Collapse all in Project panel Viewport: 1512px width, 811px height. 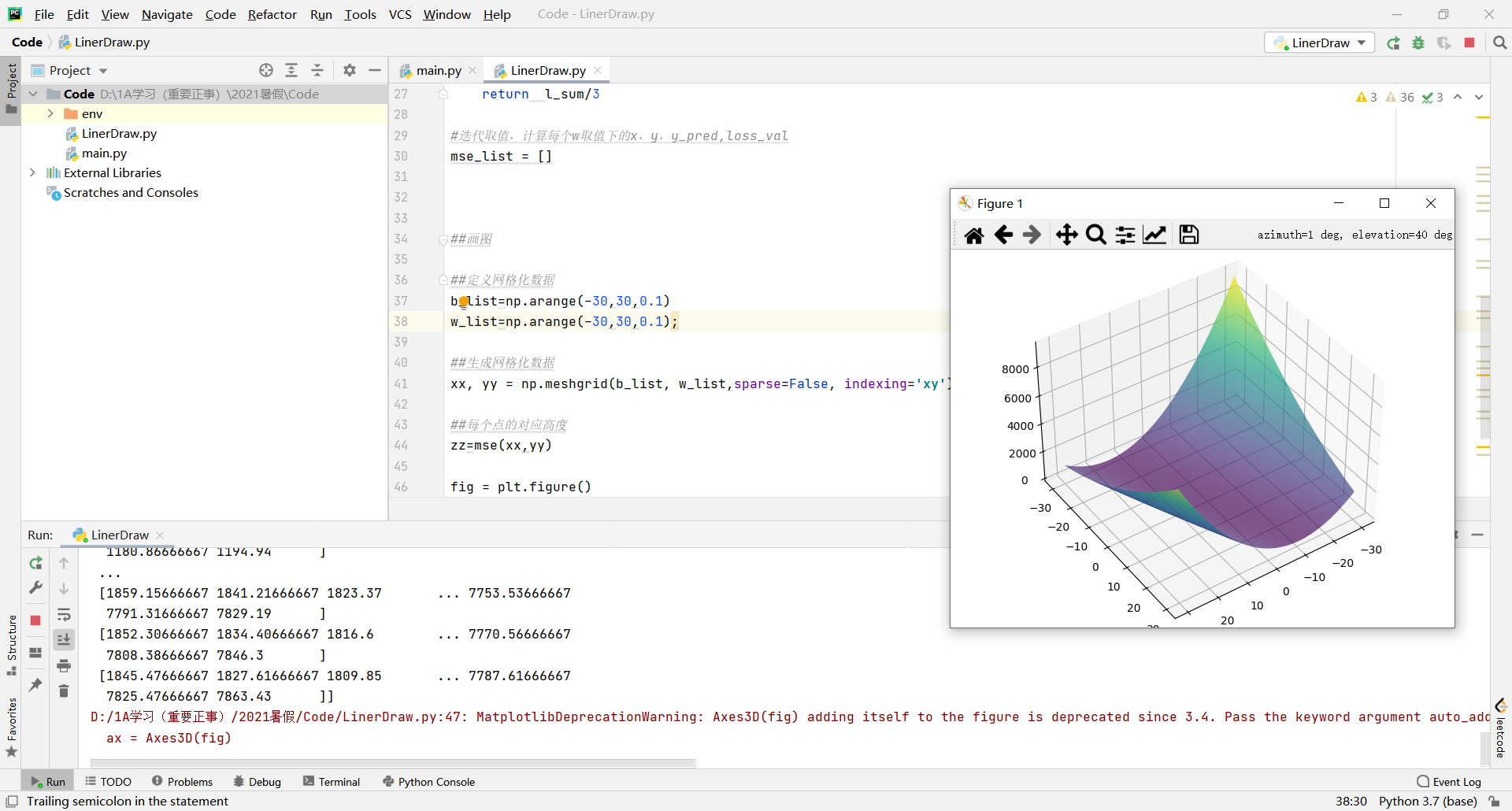(317, 70)
